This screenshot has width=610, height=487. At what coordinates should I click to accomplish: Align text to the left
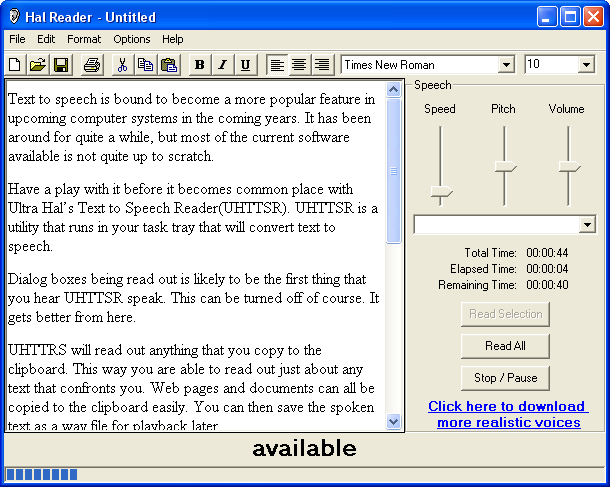point(277,65)
